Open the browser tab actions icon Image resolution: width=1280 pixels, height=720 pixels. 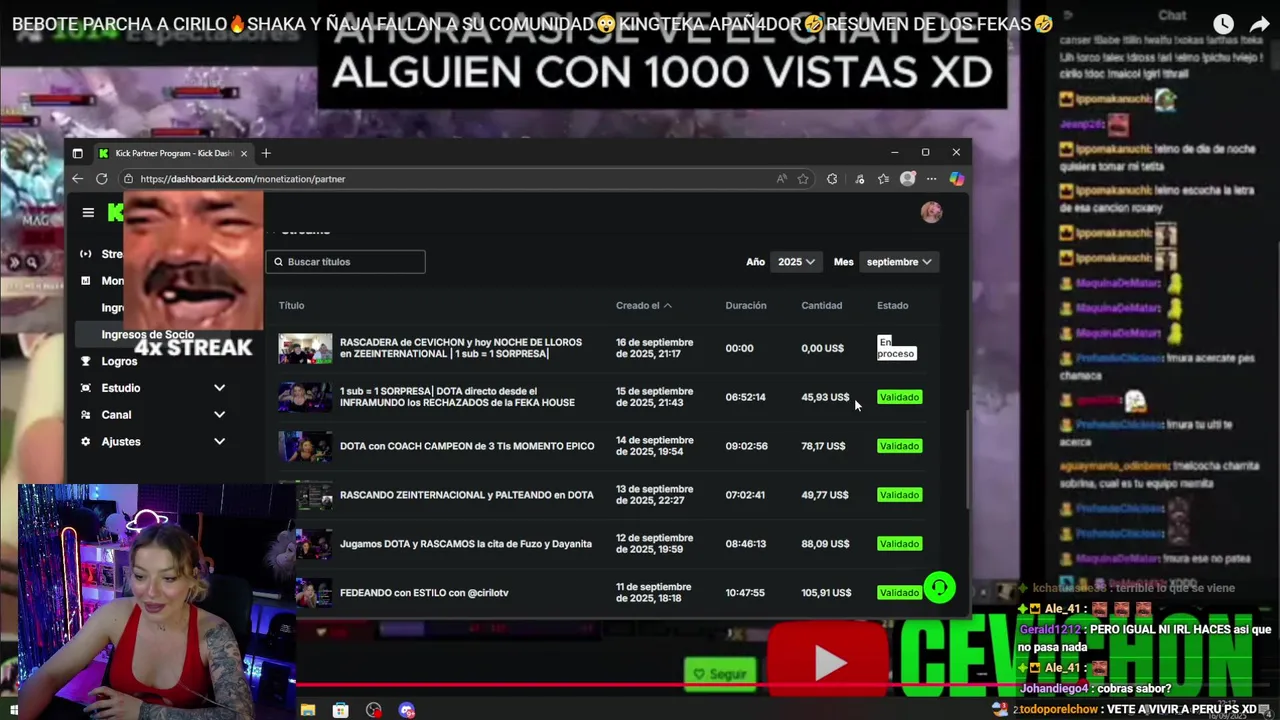[78, 153]
